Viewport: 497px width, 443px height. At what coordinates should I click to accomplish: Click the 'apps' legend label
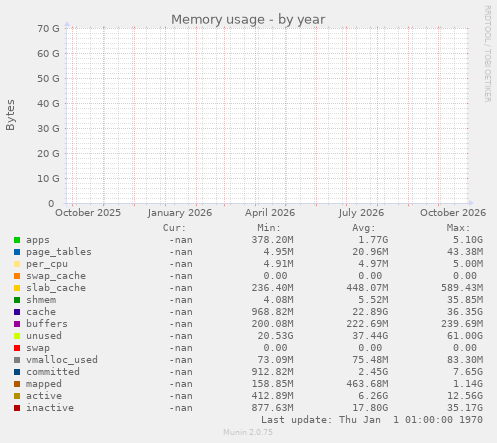pos(38,240)
